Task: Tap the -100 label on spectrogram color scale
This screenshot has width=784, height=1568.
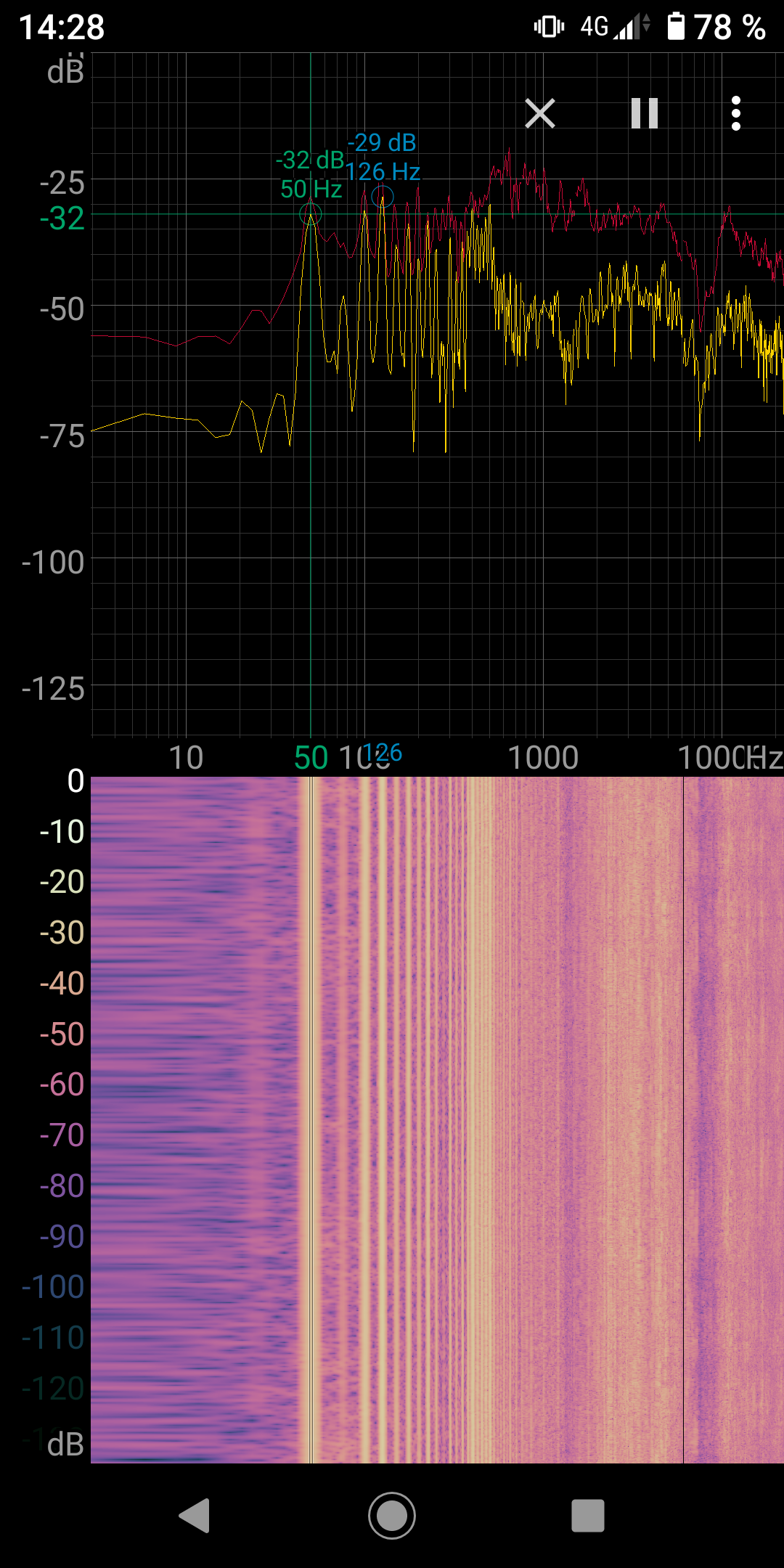Action: (53, 1287)
